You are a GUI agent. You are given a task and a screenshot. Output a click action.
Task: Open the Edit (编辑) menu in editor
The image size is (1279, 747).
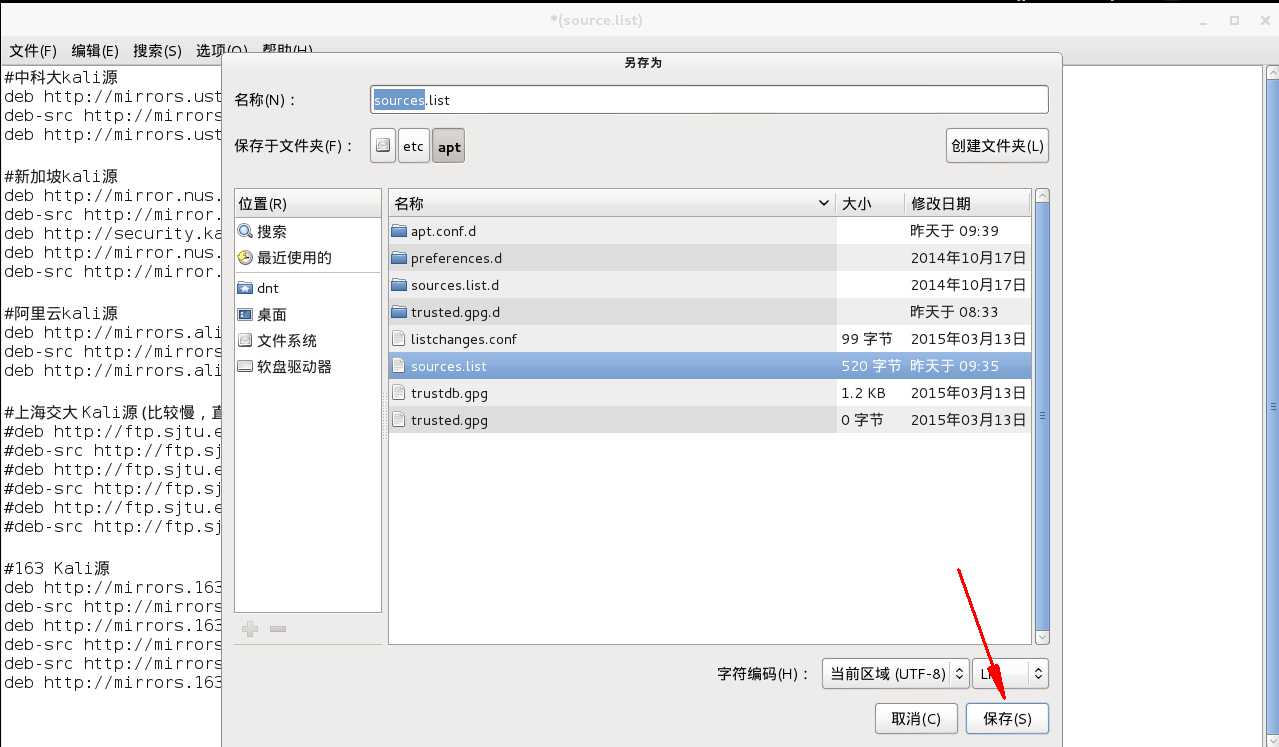(x=95, y=51)
